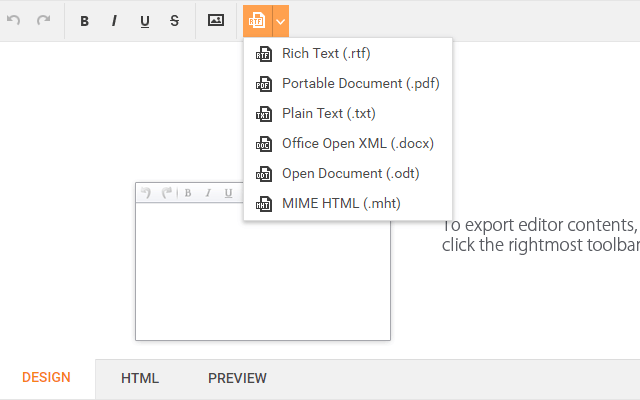Click the PDF file icon in menu
Viewport: 640px width, 400px height.
tap(264, 84)
